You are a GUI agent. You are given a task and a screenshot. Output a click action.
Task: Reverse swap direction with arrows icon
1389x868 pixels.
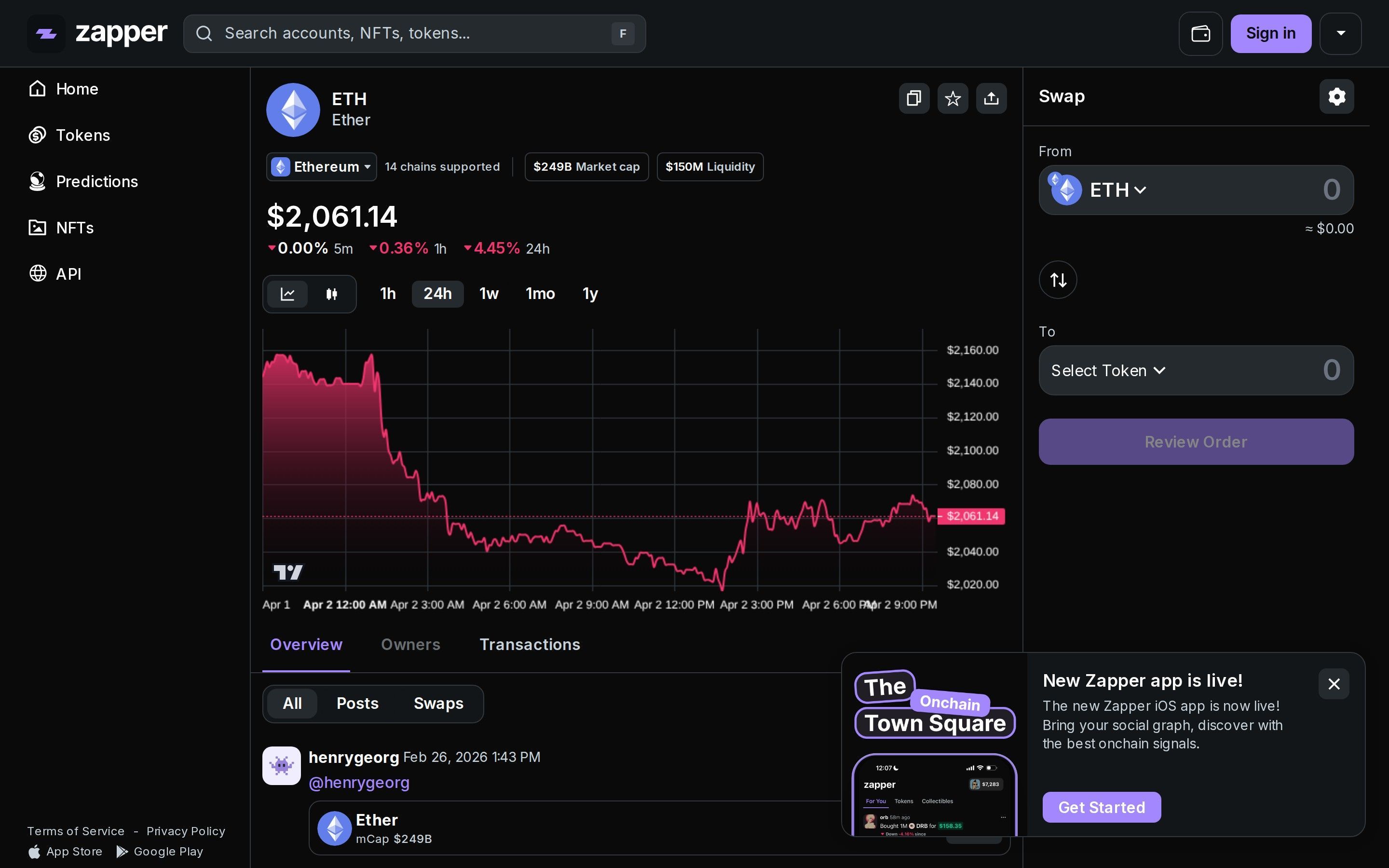pyautogui.click(x=1057, y=280)
